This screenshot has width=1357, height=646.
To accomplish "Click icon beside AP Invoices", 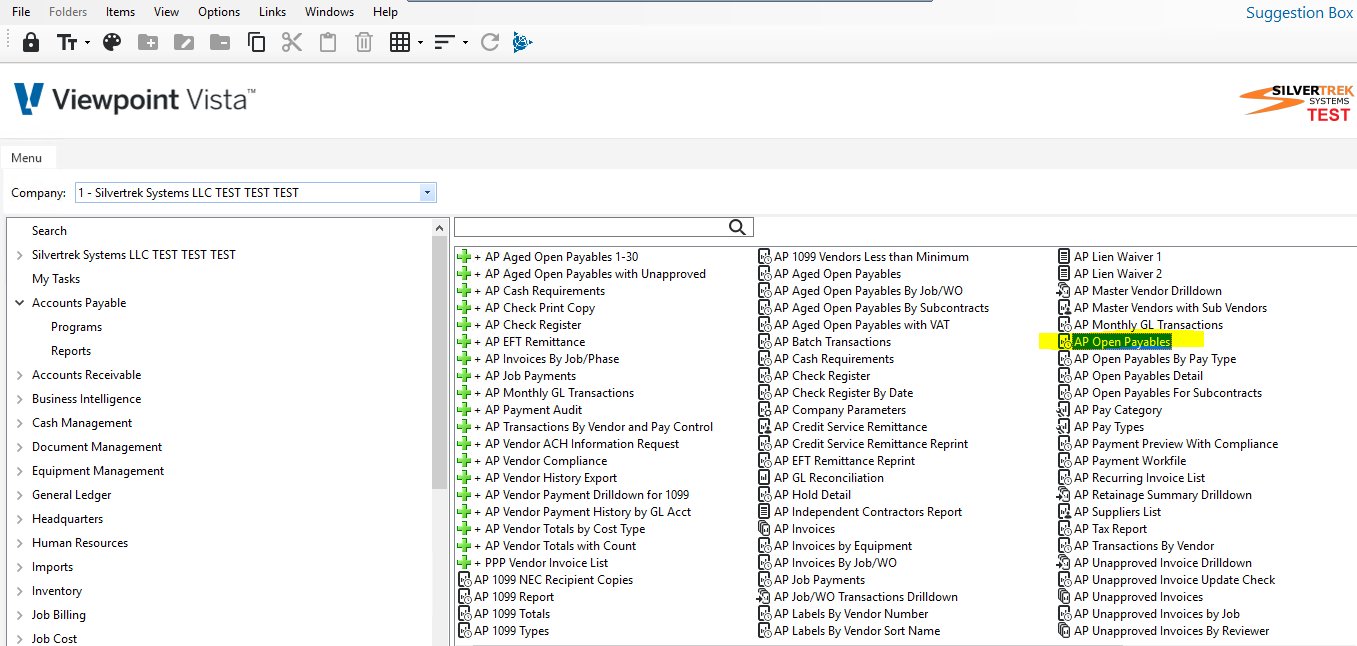I will [x=765, y=529].
